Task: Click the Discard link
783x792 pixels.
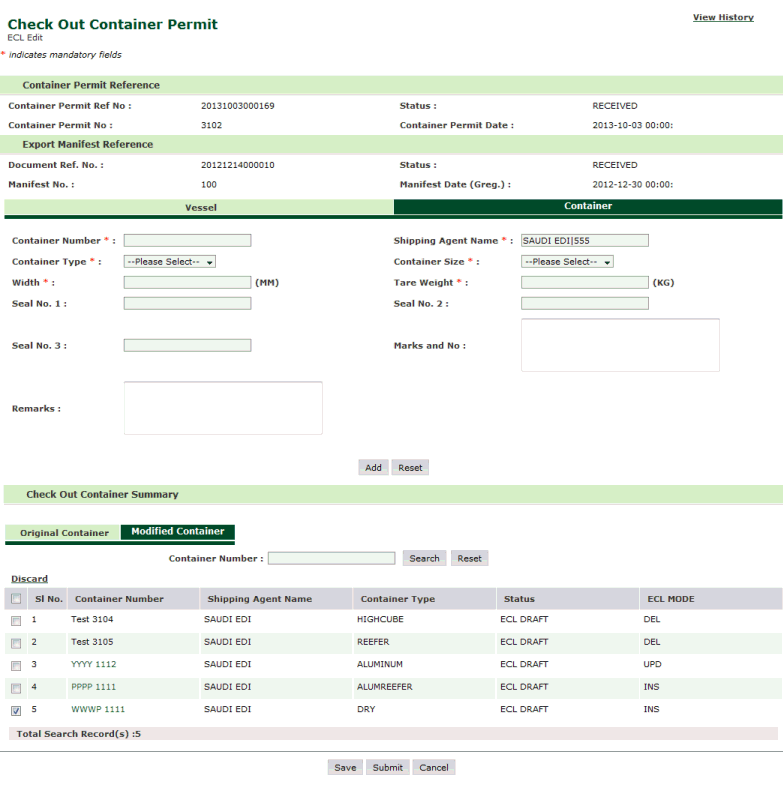Action: pyautogui.click(x=29, y=579)
